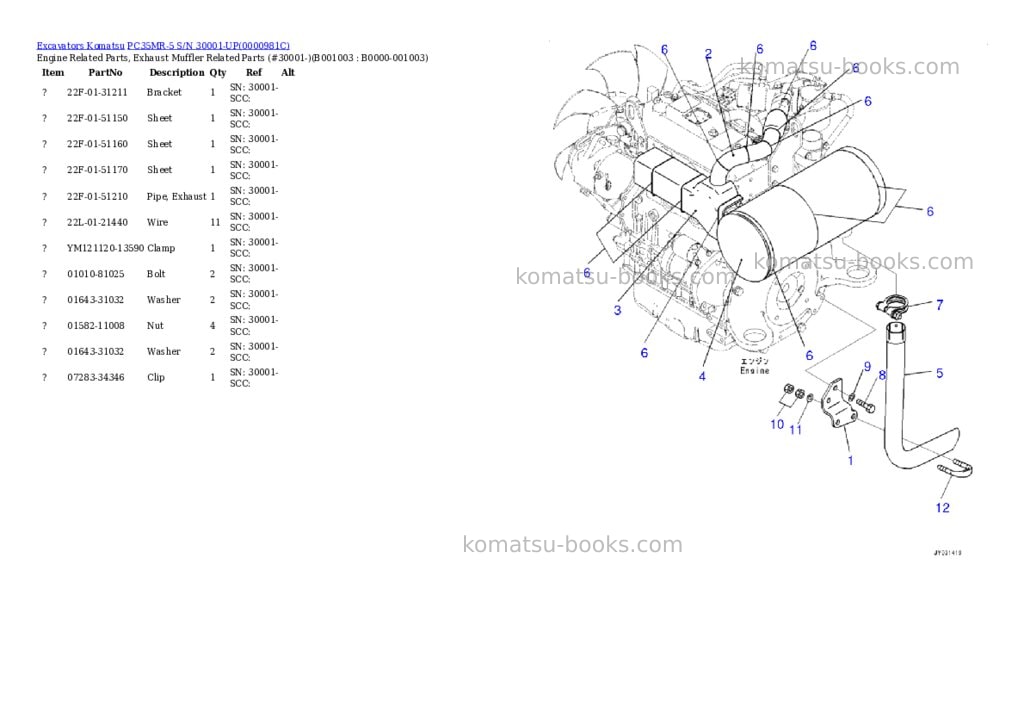Click callout number 11 on the diagram

795,430
